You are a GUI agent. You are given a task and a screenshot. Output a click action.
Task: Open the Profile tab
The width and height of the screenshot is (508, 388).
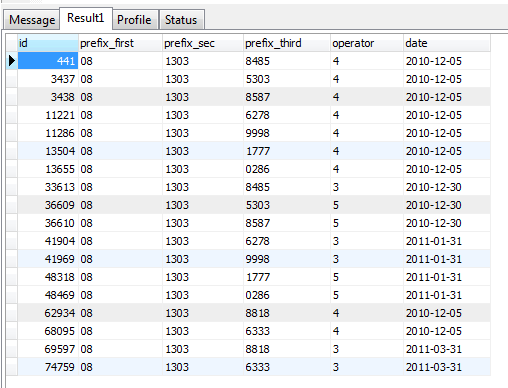[134, 20]
